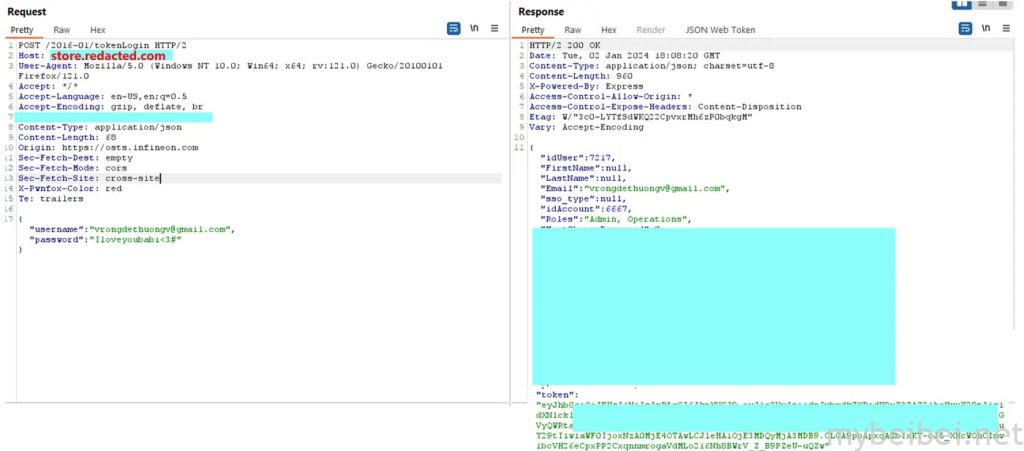This screenshot has height=451, width=1024.
Task: Open the JSON Web Token tab
Action: coord(720,30)
